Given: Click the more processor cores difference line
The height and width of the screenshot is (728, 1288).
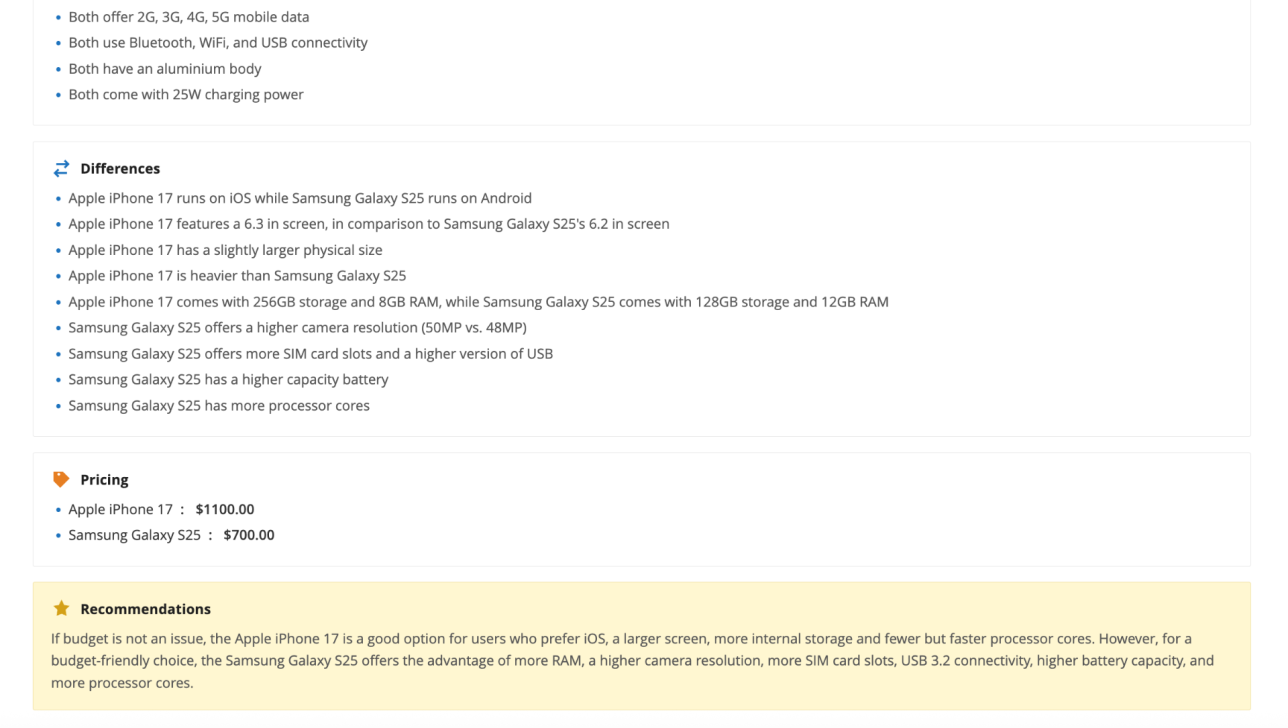Looking at the screenshot, I should [x=219, y=406].
